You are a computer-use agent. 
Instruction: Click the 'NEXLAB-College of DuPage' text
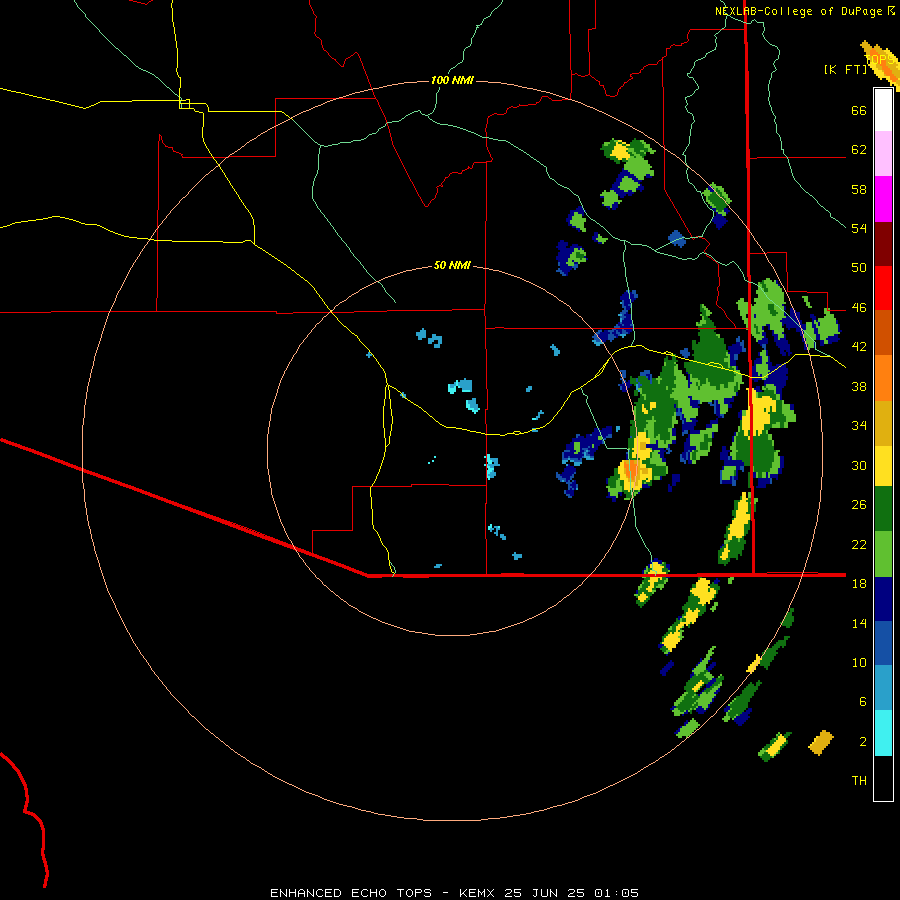[x=799, y=11]
